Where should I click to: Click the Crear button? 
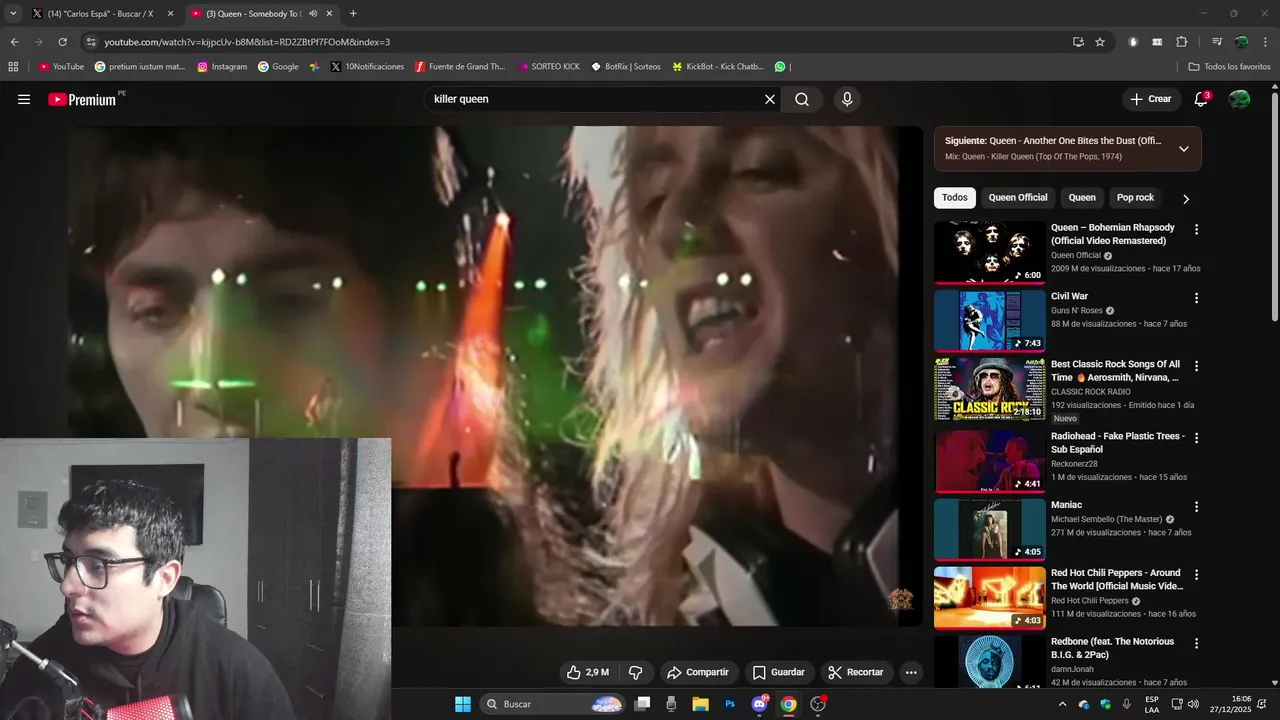pos(1150,99)
